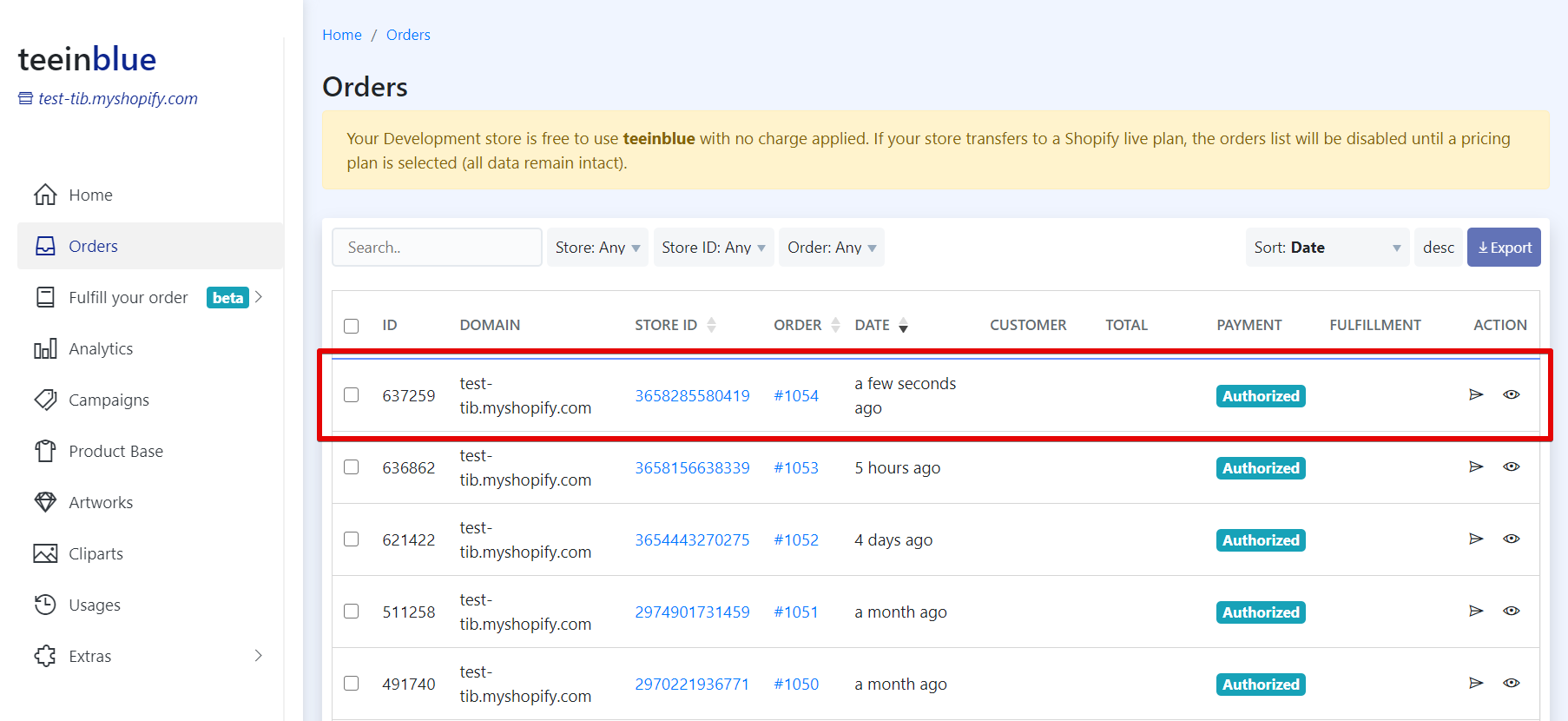Click the Fulfill your order document icon
The width and height of the screenshot is (1568, 721).
tap(45, 297)
